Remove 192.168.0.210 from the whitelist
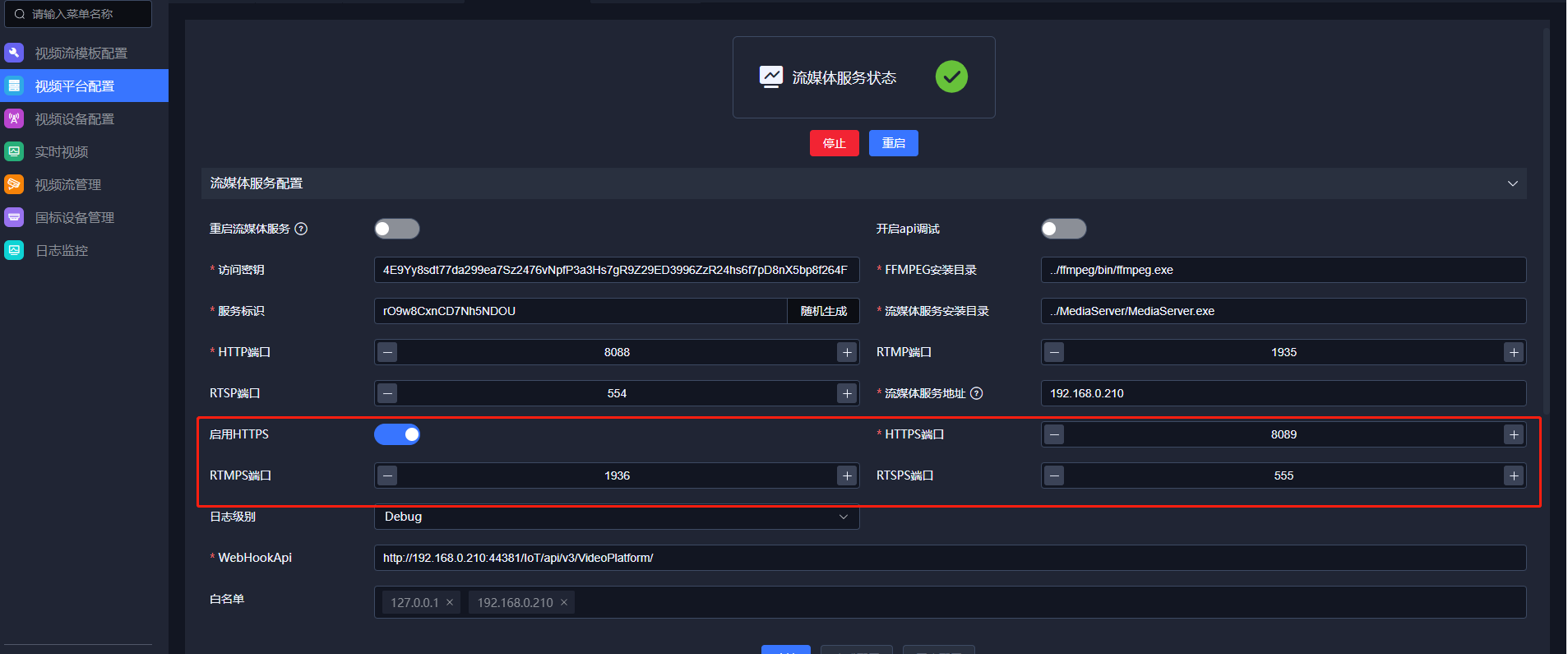This screenshot has width=1568, height=654. point(564,602)
